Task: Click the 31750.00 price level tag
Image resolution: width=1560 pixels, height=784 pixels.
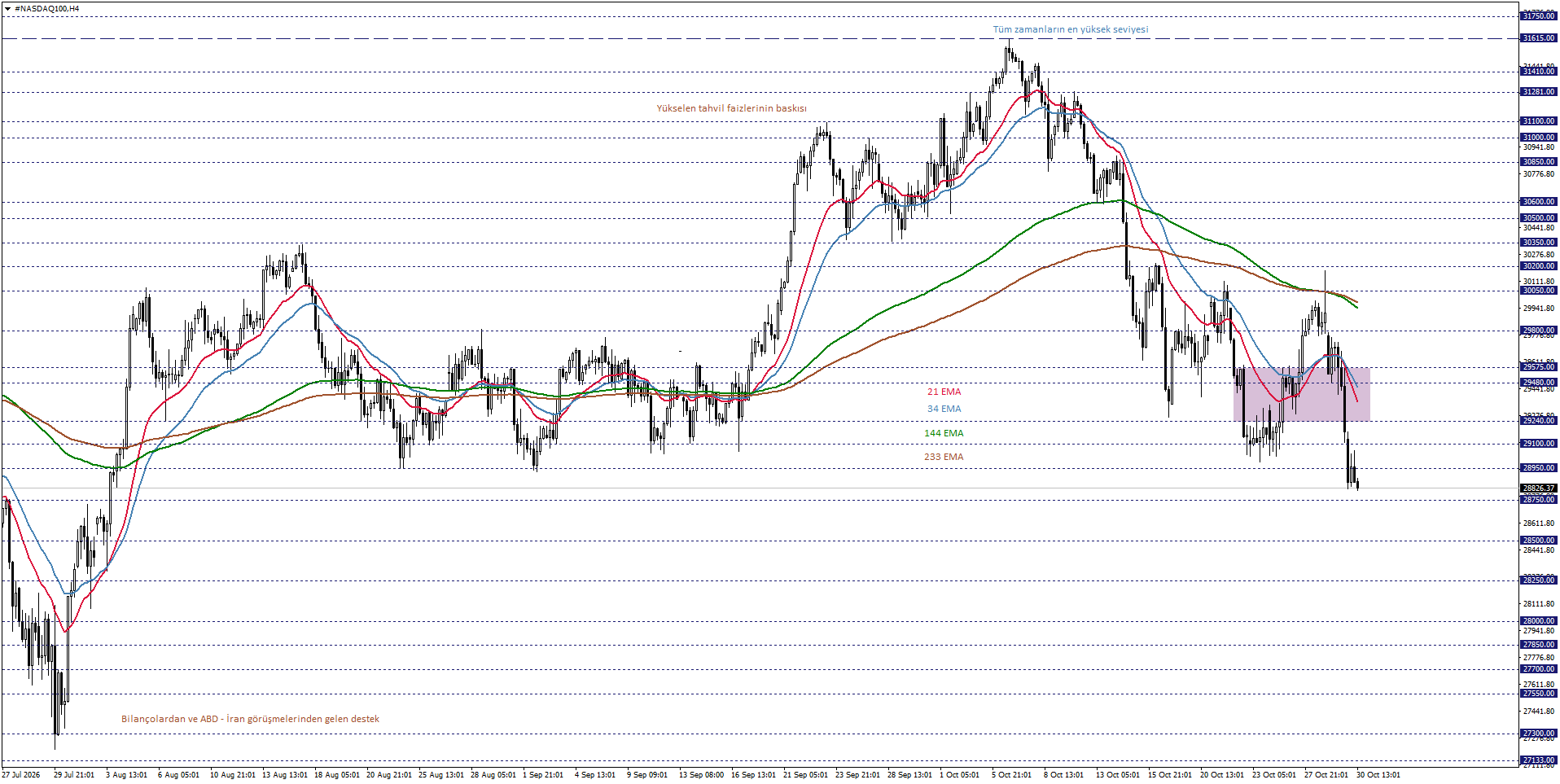Action: coord(1538,16)
